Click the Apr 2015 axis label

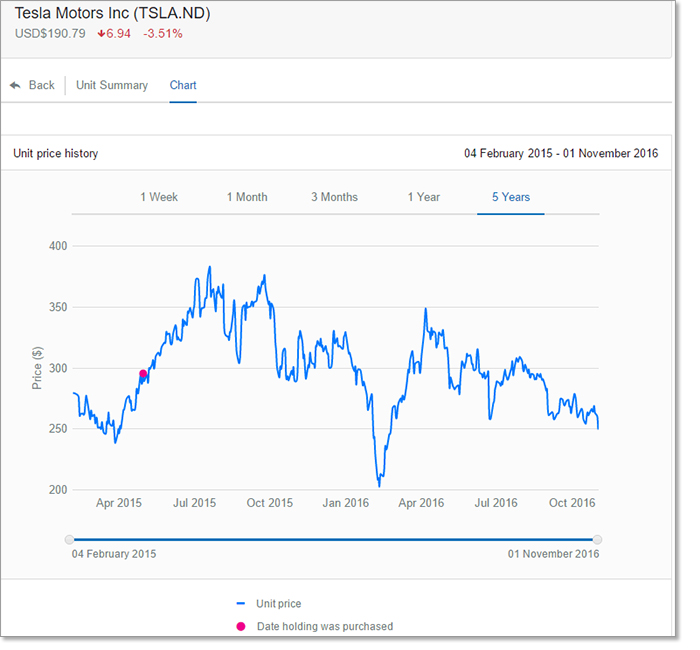tap(119, 503)
